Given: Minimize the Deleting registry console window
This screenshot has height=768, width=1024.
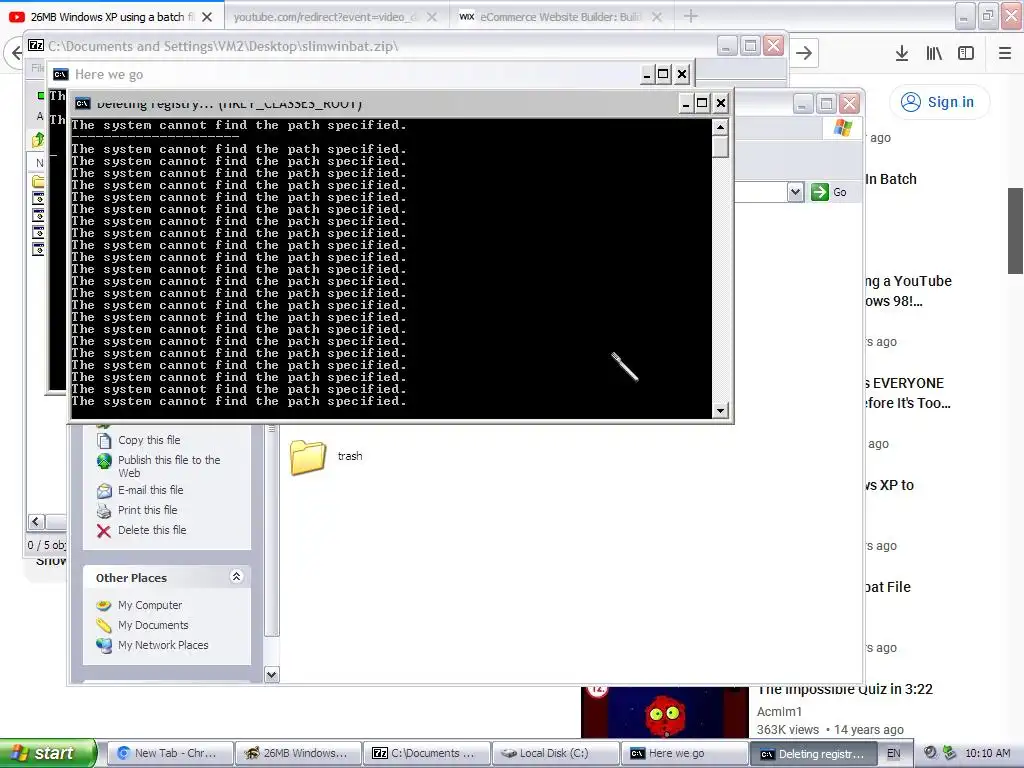Looking at the screenshot, I should (x=685, y=103).
